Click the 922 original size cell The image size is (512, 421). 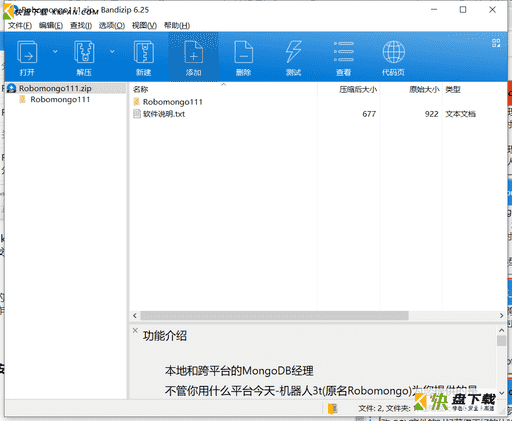[431, 114]
